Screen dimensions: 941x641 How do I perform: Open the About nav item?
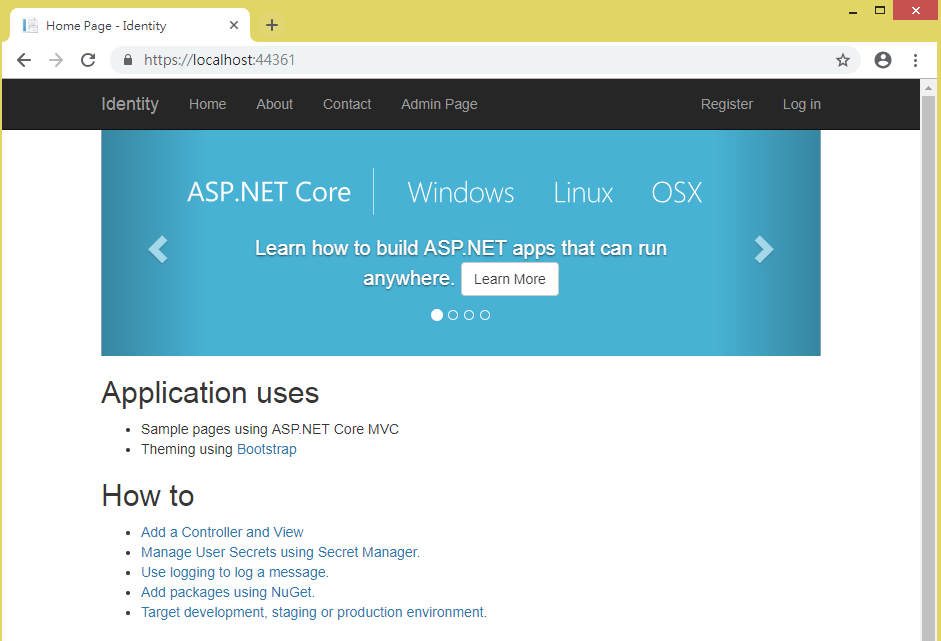(274, 104)
